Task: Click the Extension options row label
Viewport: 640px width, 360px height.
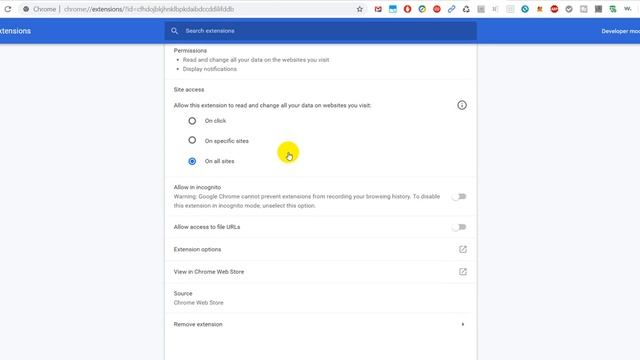Action: pos(197,249)
